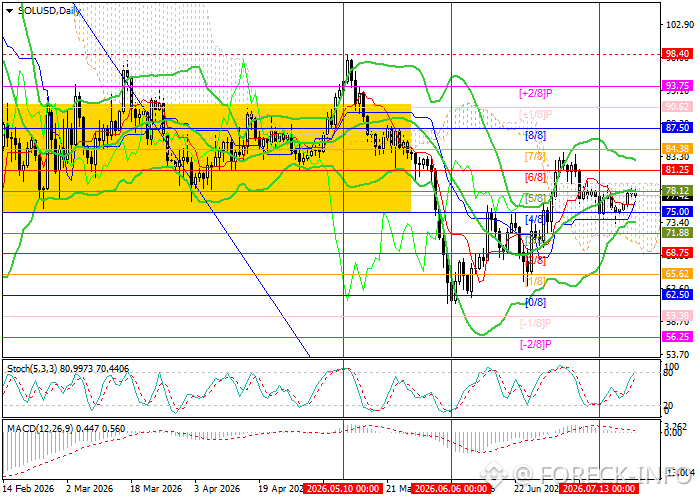Select the 84.38 orange price label

(677, 149)
